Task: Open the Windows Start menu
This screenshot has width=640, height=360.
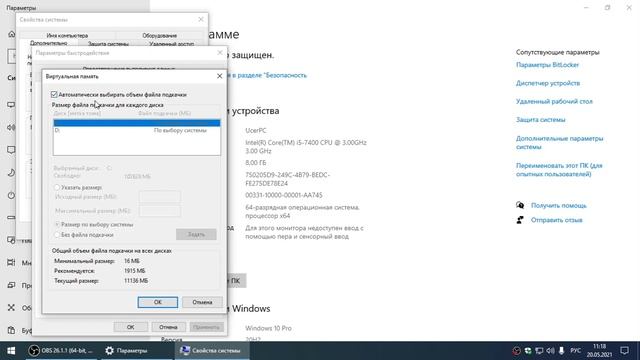Action: [11, 351]
